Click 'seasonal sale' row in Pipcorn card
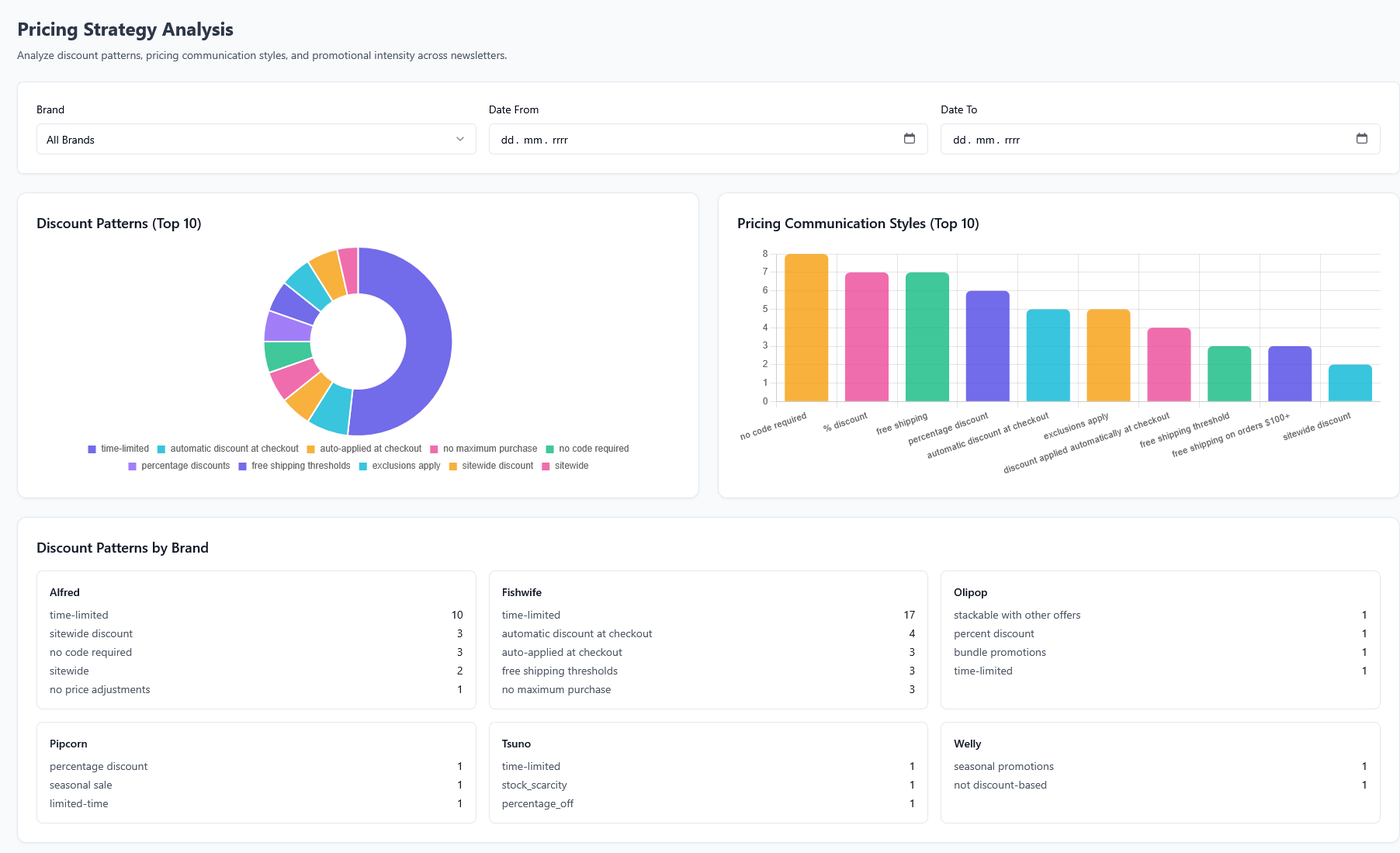The width and height of the screenshot is (1400, 853). click(x=256, y=785)
